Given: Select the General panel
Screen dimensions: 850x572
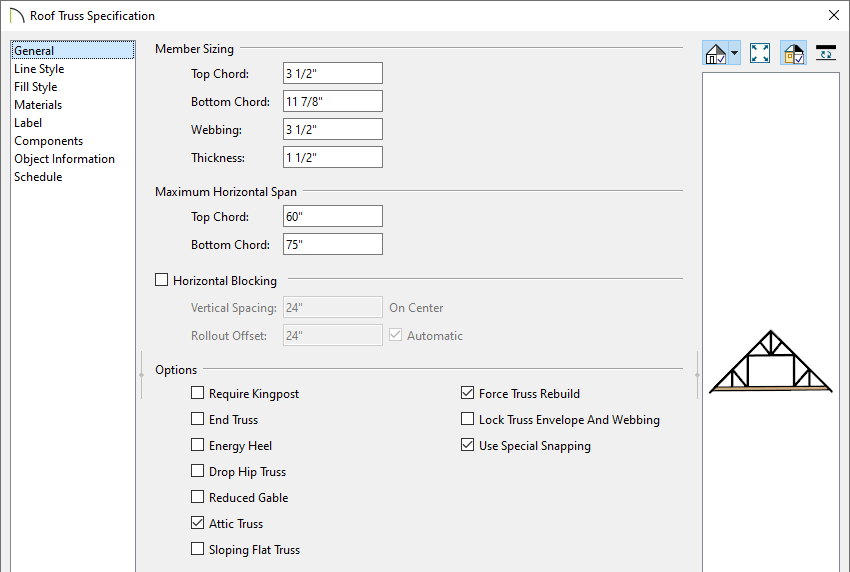Looking at the screenshot, I should pyautogui.click(x=73, y=50).
